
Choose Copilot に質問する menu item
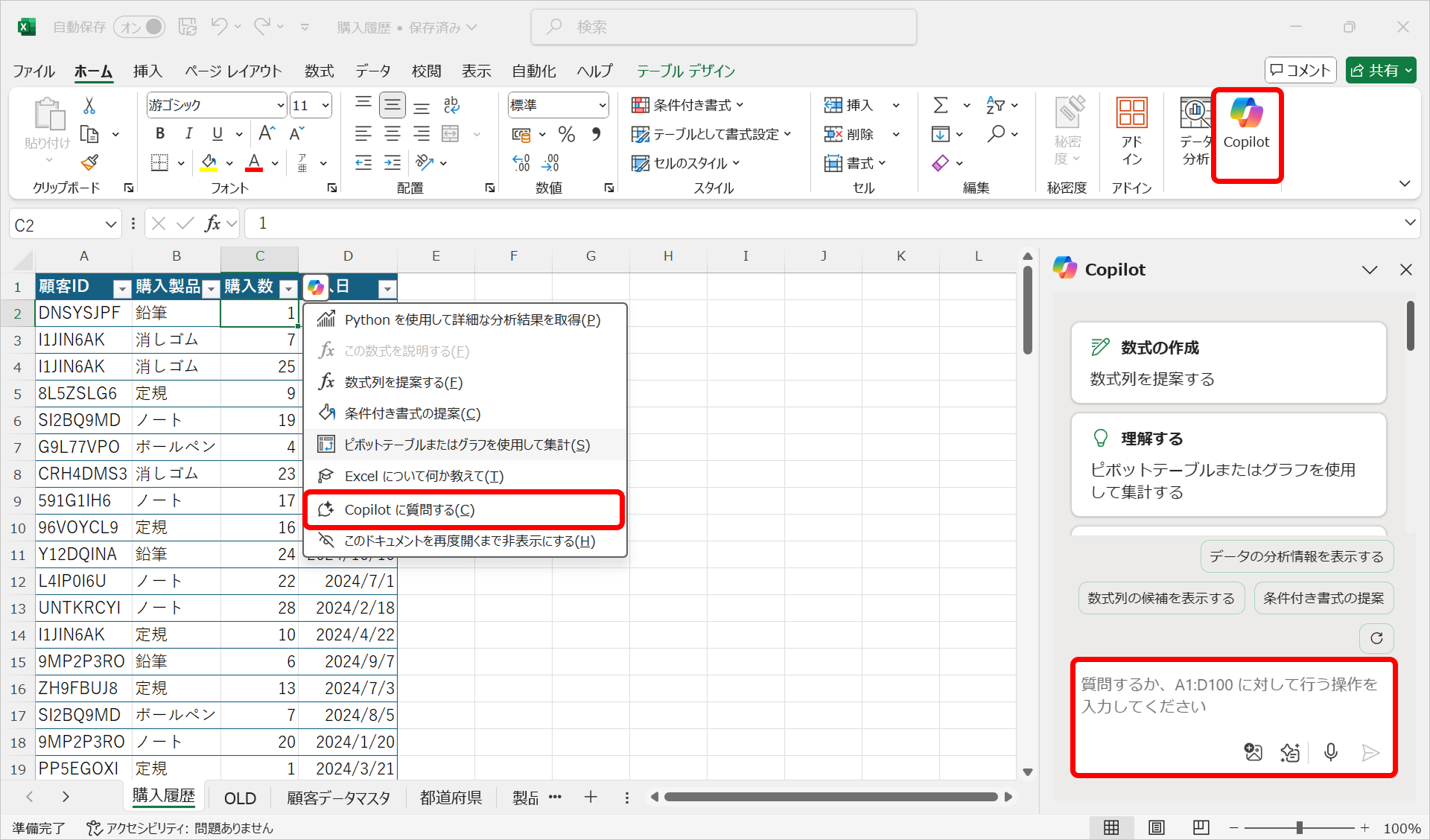pyautogui.click(x=463, y=509)
